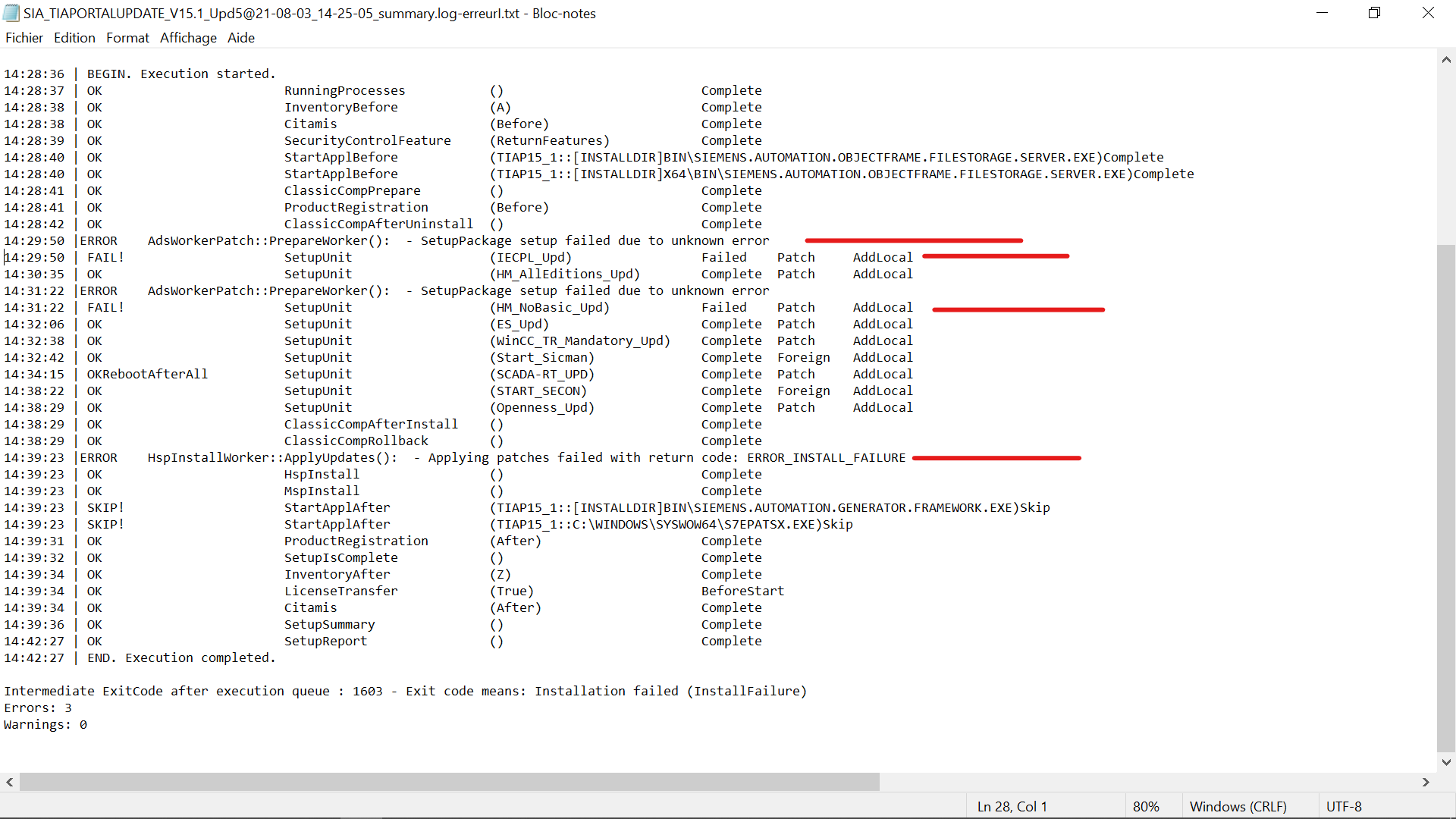Viewport: 1456px width, 819px height.
Task: Click the vertical scrollbar thumb
Action: click(x=1446, y=497)
